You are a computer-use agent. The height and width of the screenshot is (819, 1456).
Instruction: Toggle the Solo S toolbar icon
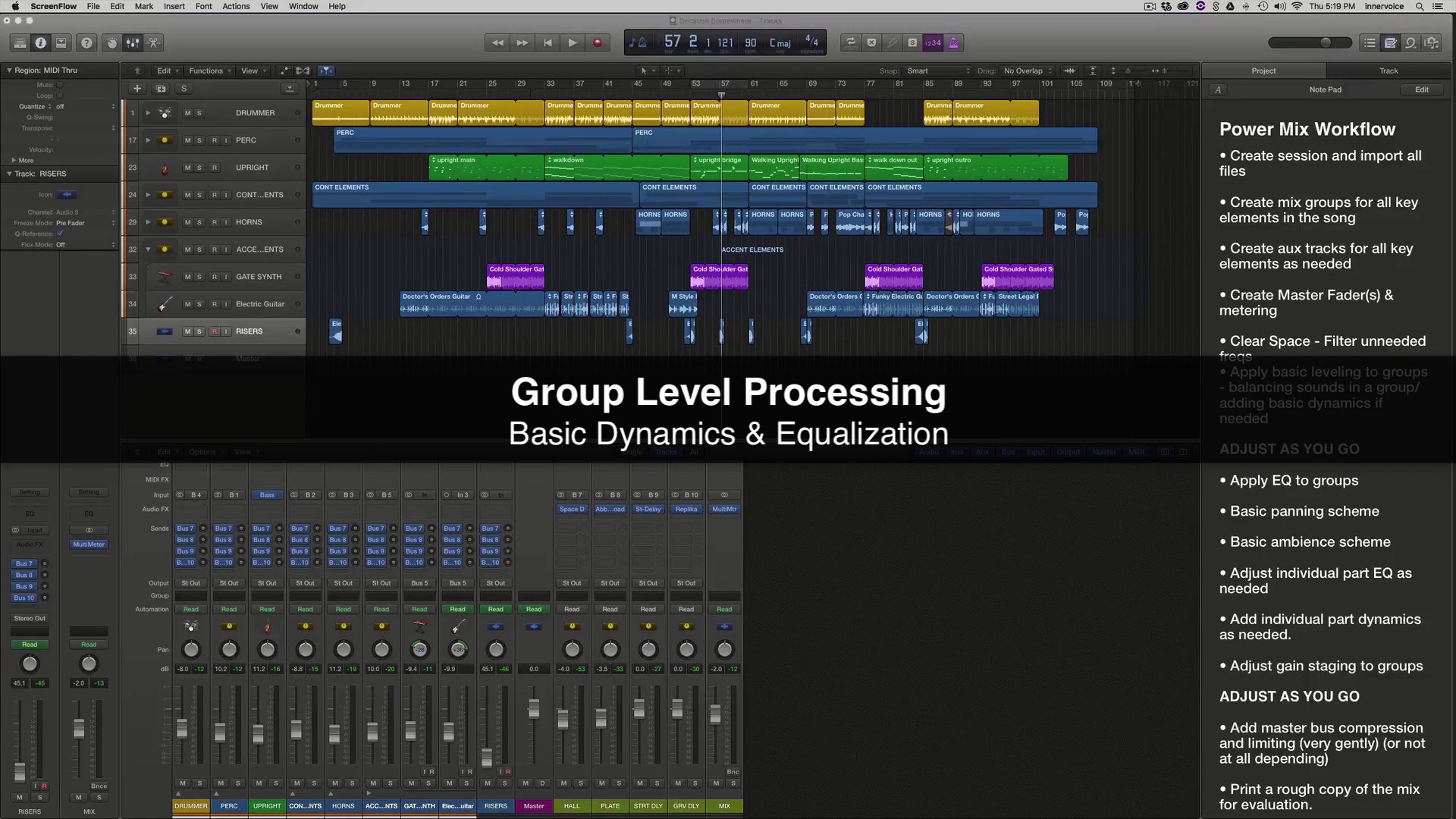(912, 43)
